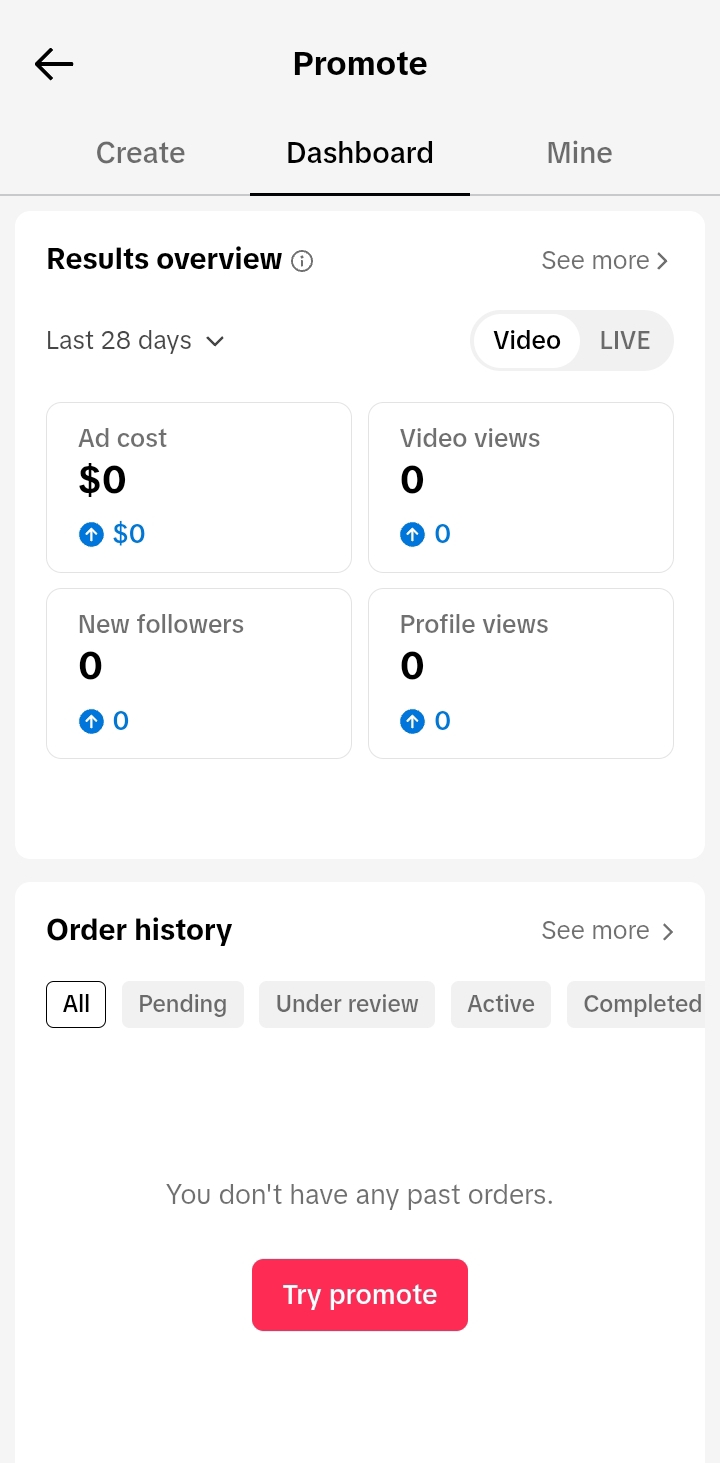Filter orders by Active
Viewport: 720px width, 1463px height.
tap(501, 1004)
